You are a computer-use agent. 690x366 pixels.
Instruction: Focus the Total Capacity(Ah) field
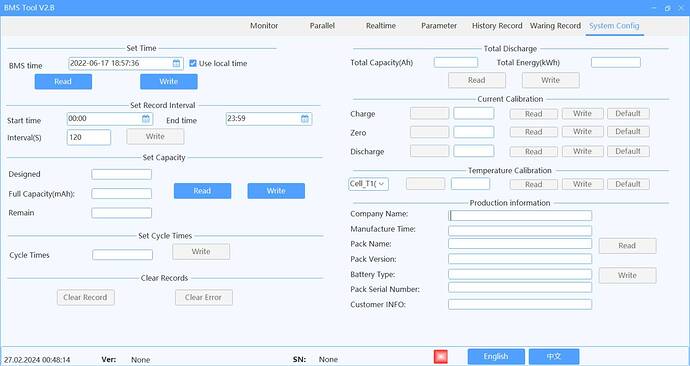coord(456,62)
